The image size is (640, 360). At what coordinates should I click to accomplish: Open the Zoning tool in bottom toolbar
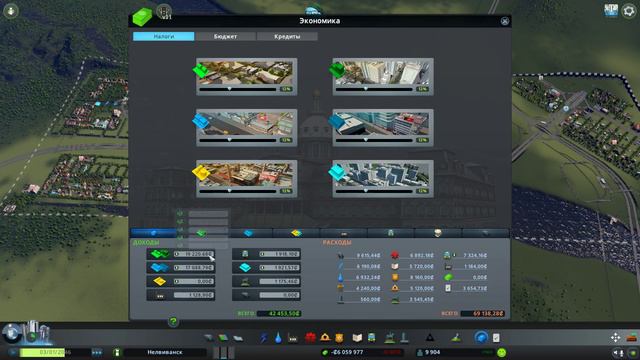[223, 338]
